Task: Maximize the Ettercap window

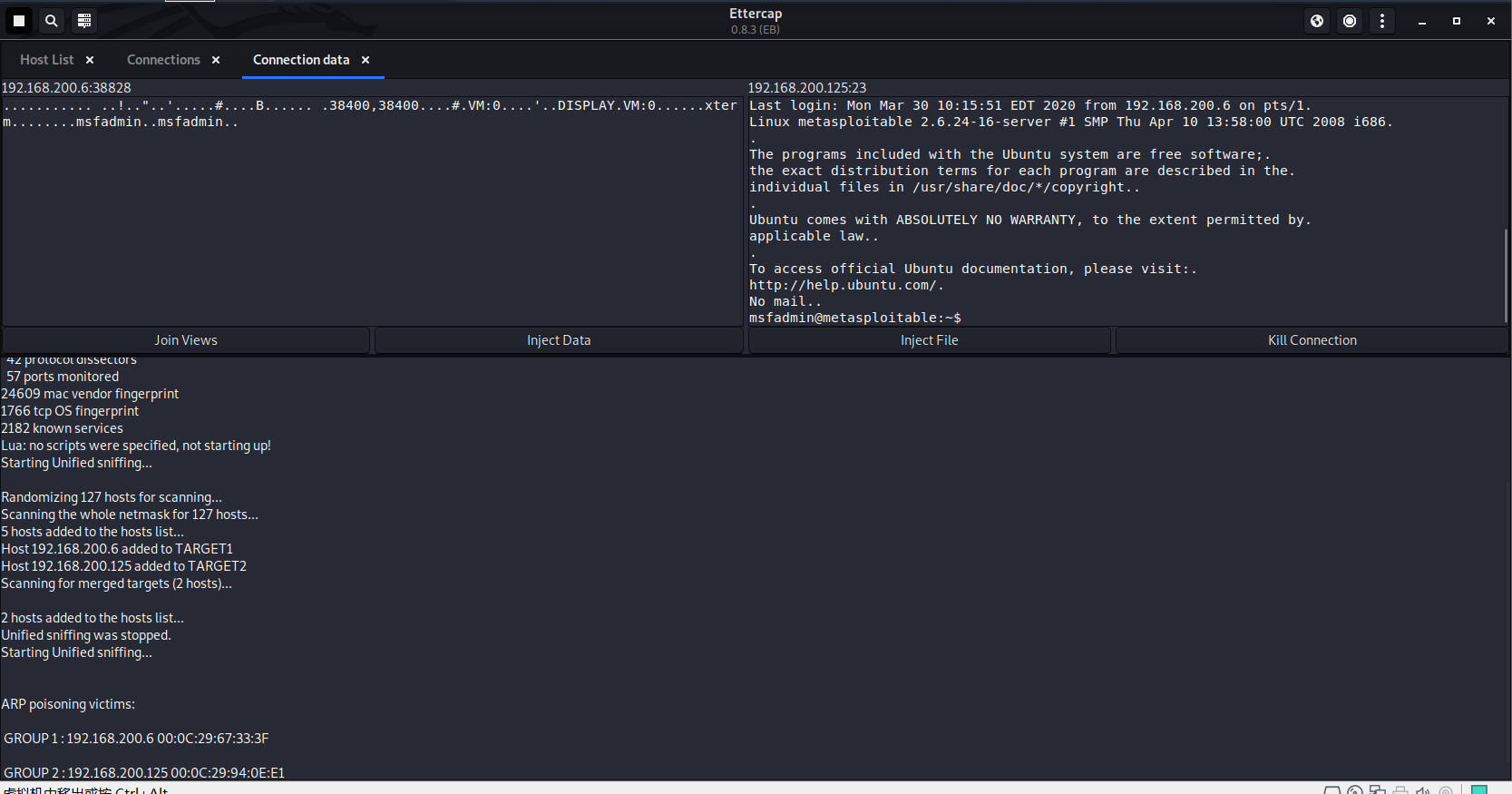Action: 1457,21
